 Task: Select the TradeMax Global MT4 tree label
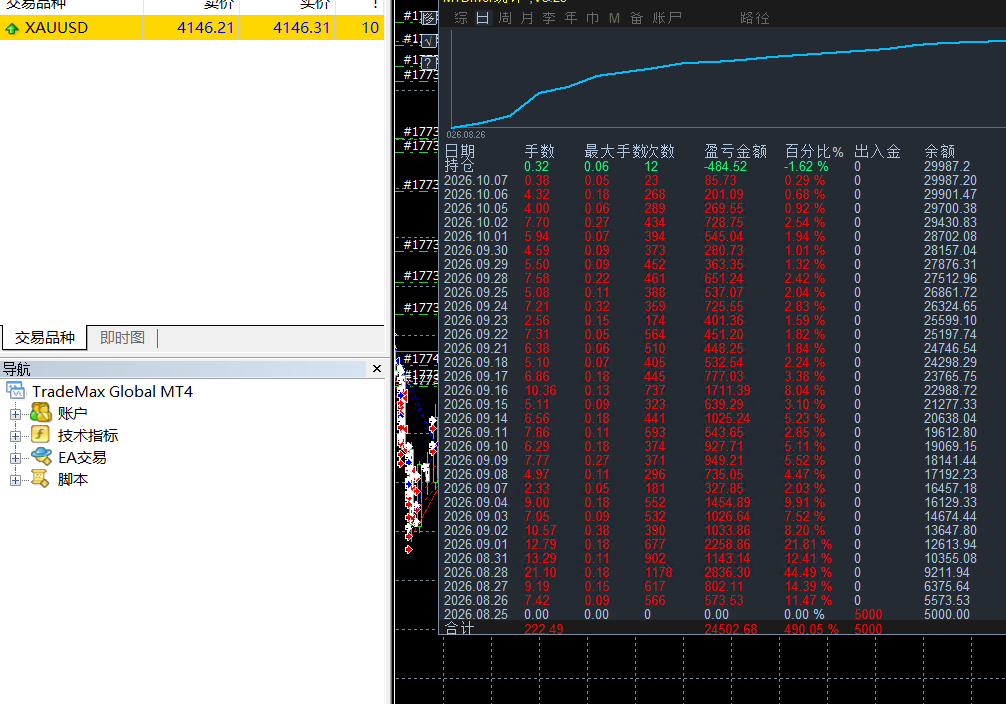tap(112, 391)
